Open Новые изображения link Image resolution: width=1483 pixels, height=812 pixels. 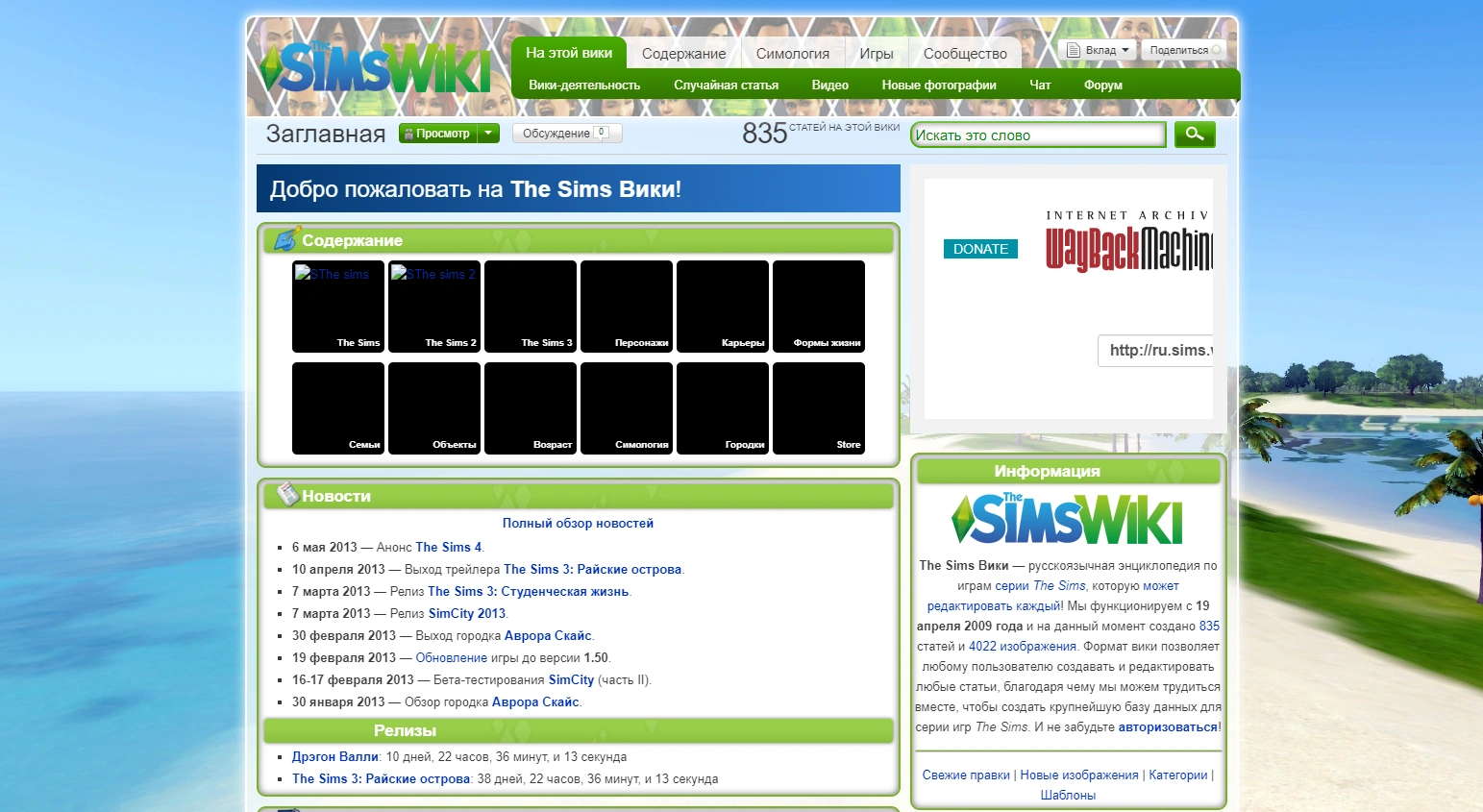coord(1079,775)
